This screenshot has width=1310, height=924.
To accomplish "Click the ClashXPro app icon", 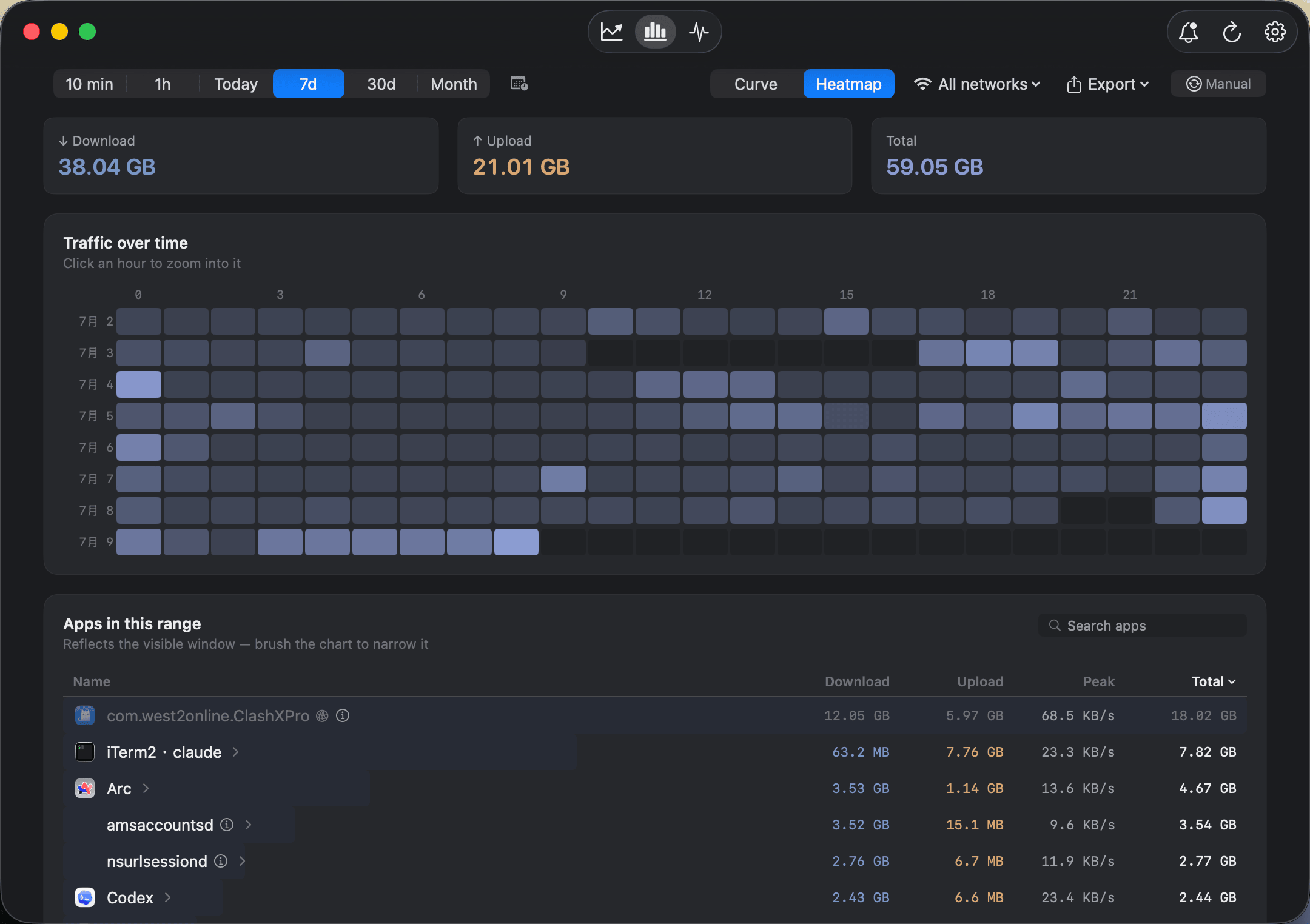I will 85,715.
